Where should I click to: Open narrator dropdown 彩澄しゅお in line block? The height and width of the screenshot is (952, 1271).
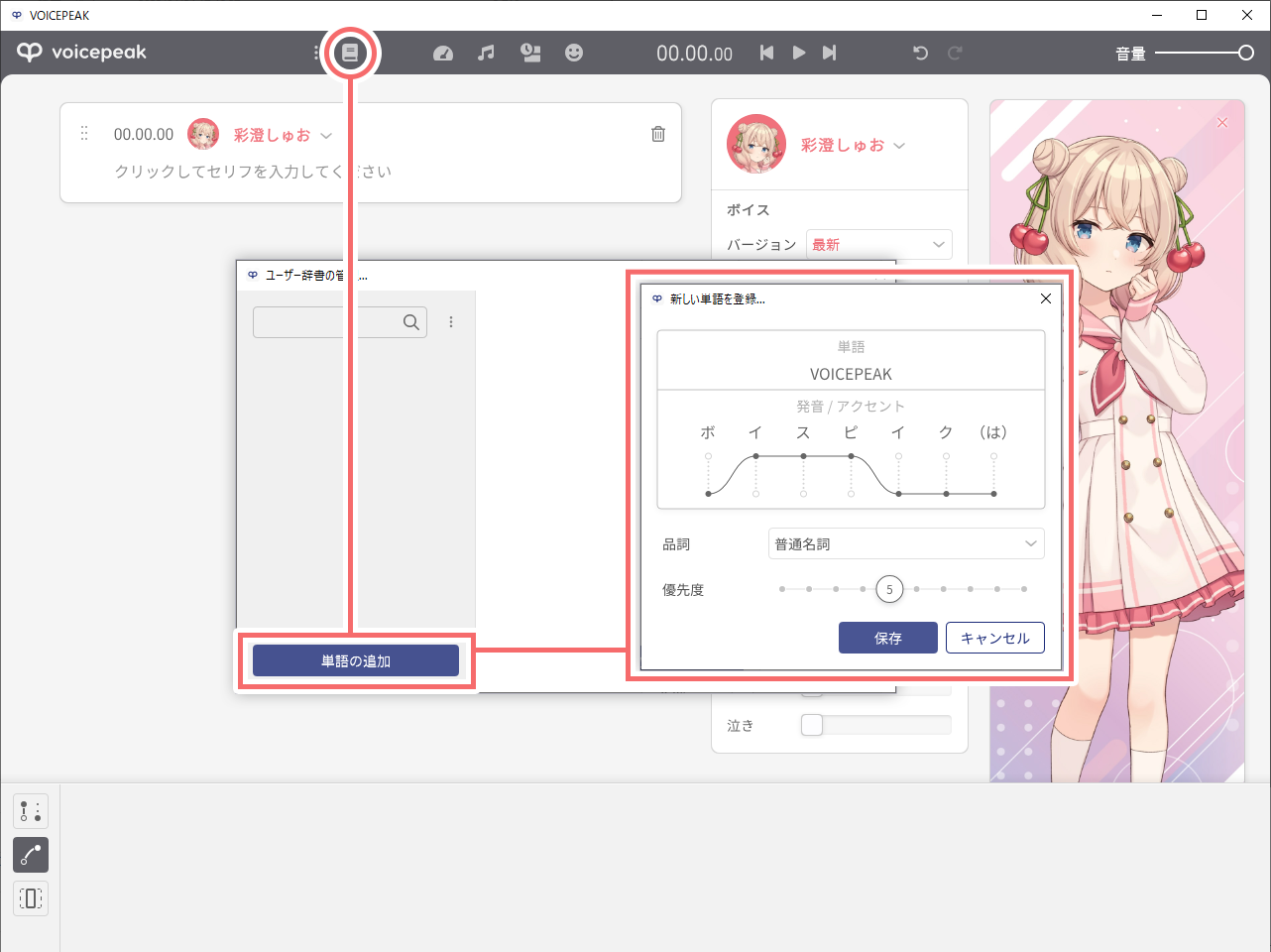283,135
